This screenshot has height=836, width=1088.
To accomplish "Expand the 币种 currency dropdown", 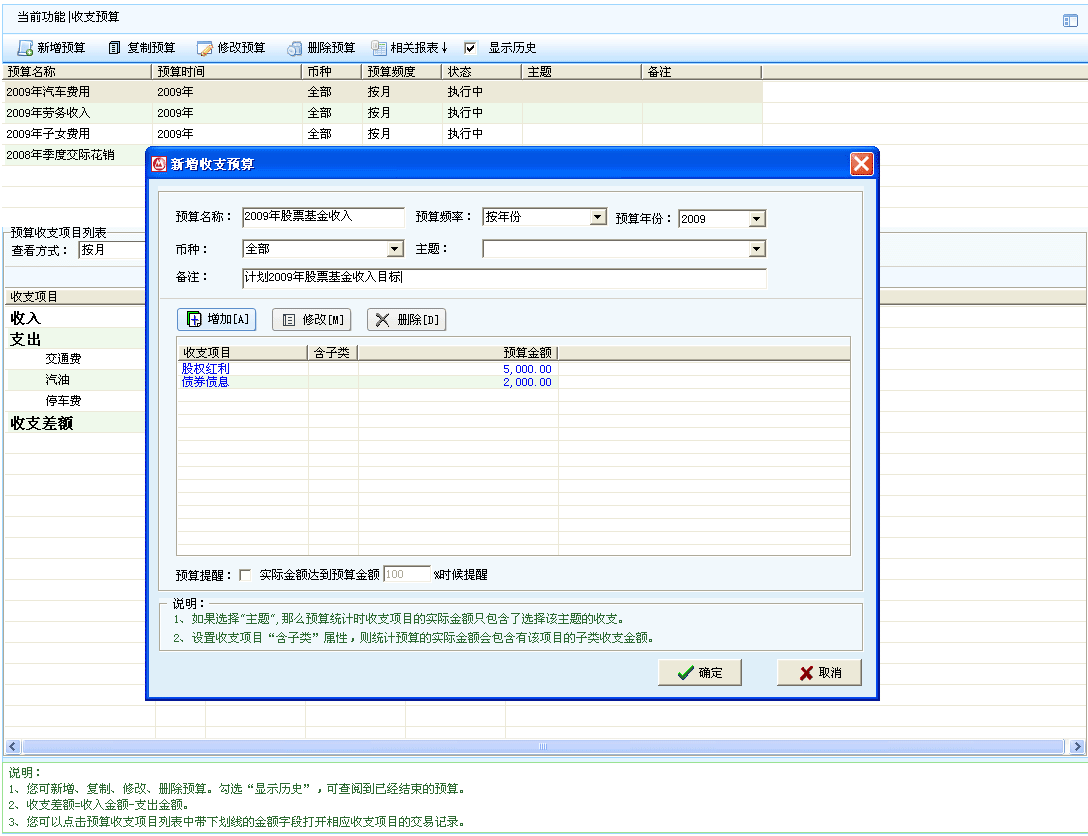I will coord(395,249).
